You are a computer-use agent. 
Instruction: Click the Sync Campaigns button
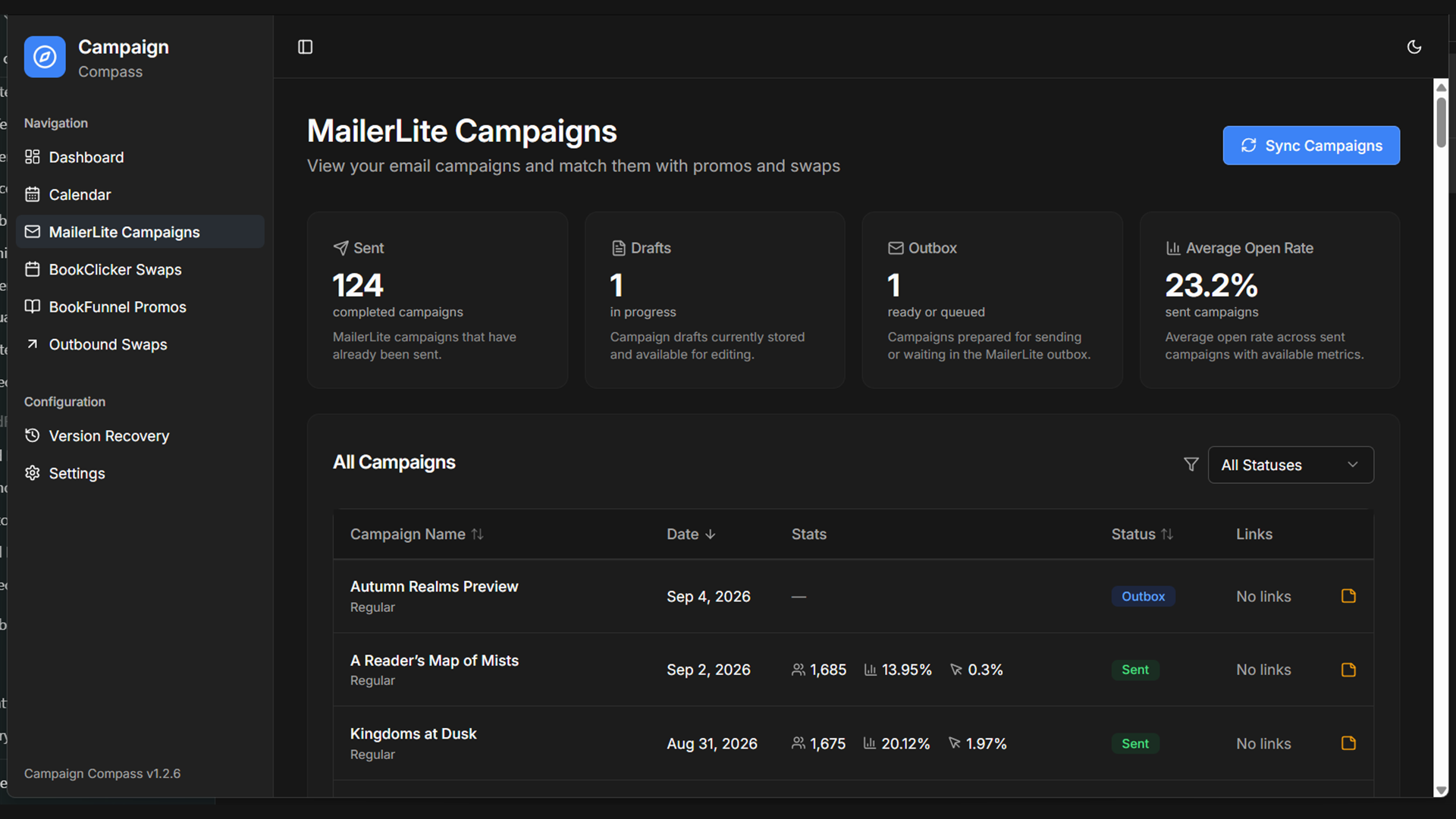[x=1311, y=146]
